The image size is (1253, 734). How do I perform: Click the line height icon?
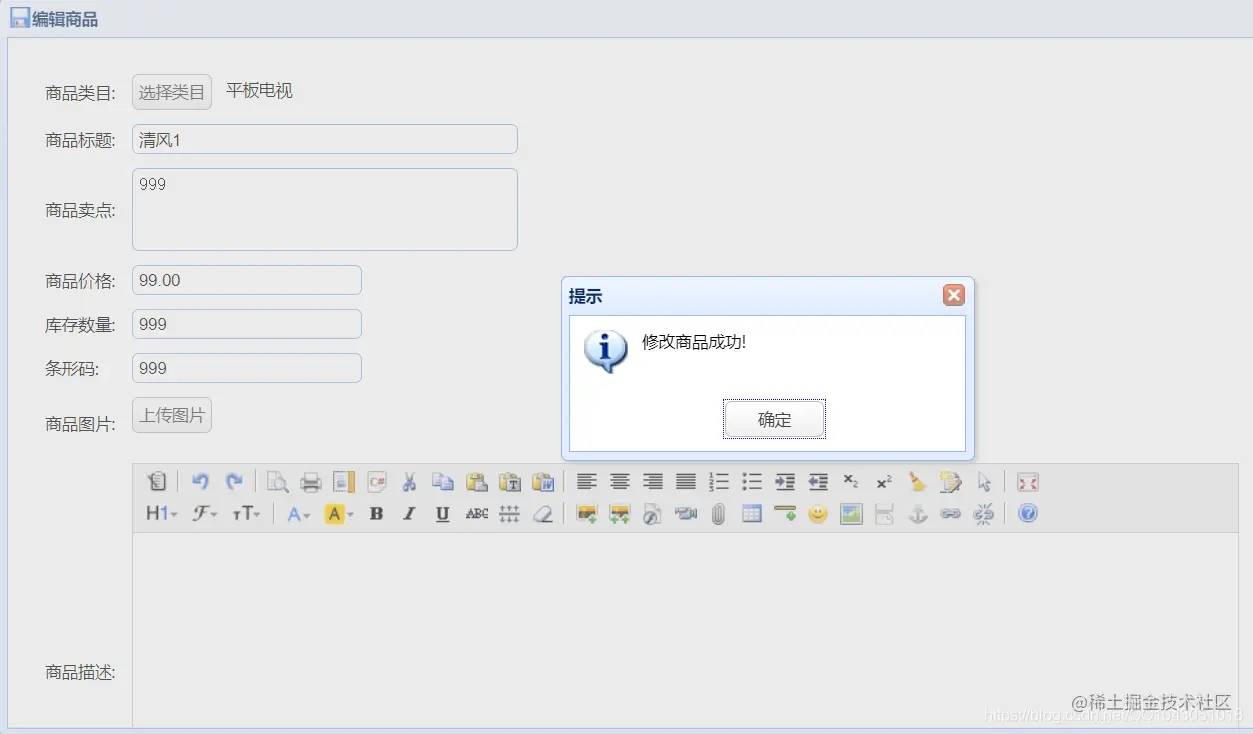tap(510, 514)
